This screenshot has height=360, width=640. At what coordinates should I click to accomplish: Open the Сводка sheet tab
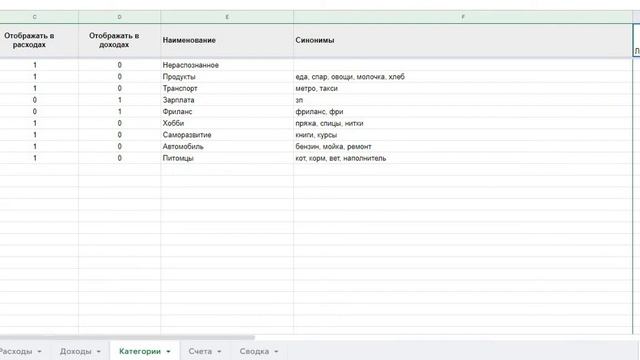coord(254,351)
